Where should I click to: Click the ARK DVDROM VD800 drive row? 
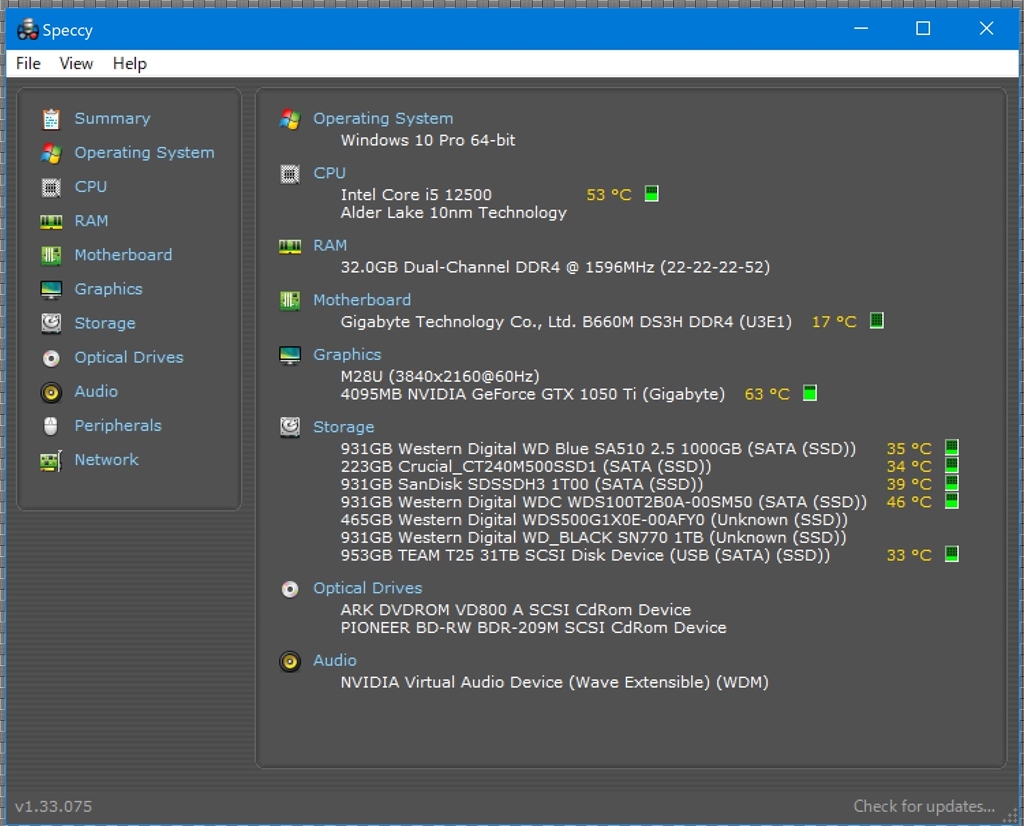516,610
